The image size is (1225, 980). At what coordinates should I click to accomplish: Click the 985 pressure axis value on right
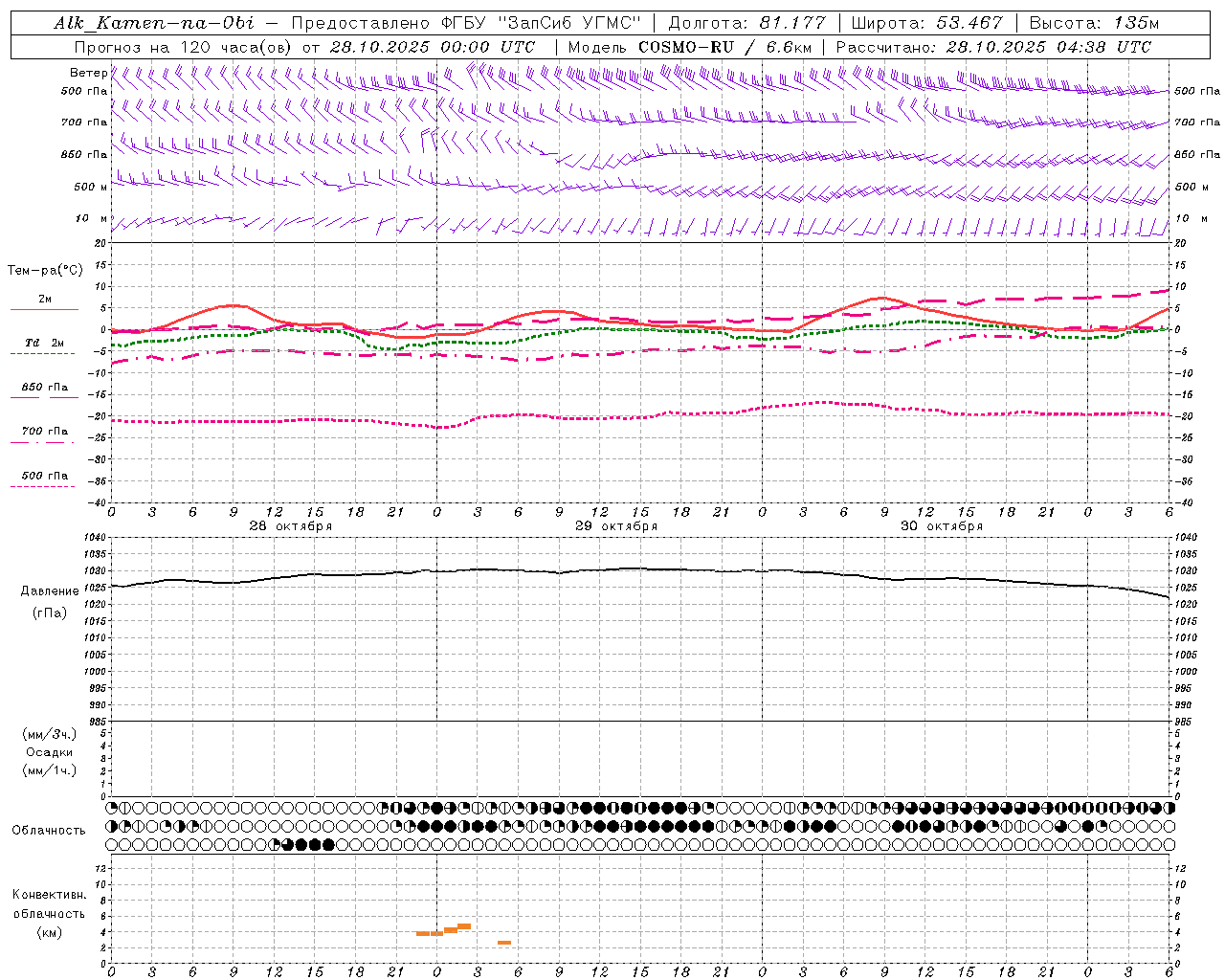click(1185, 722)
